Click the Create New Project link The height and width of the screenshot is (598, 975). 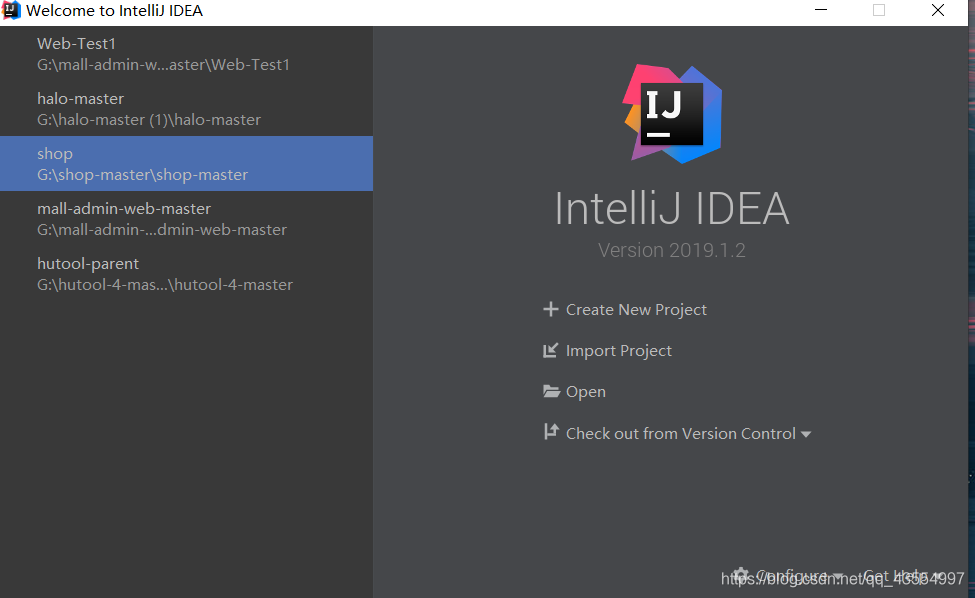636,310
